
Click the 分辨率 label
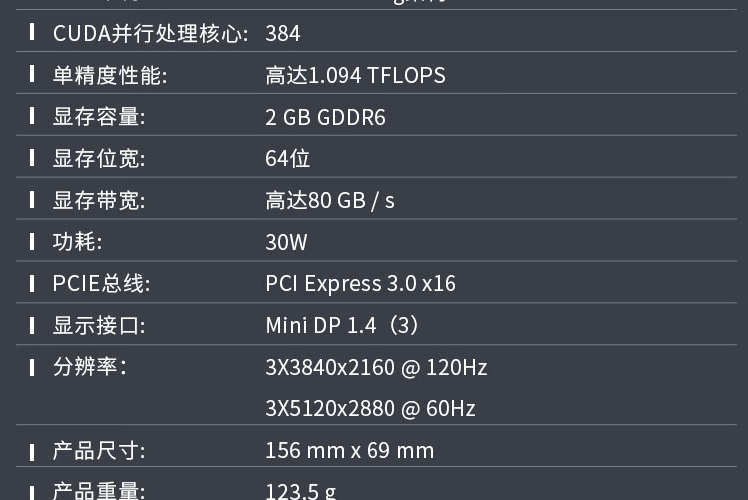click(90, 367)
